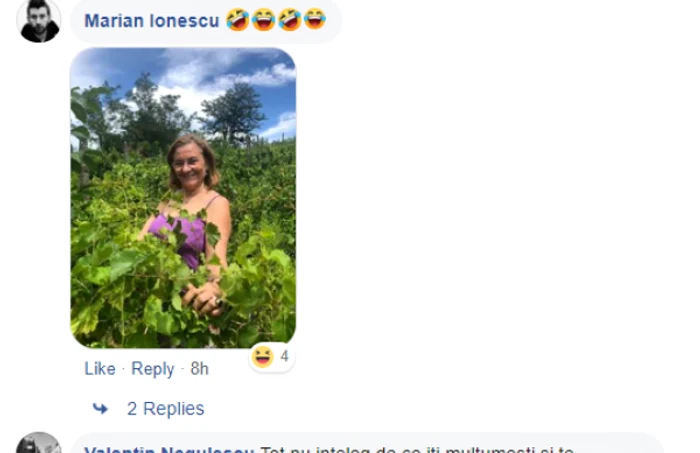Click the curved reply arrow icon
The height and width of the screenshot is (453, 700).
[100, 408]
